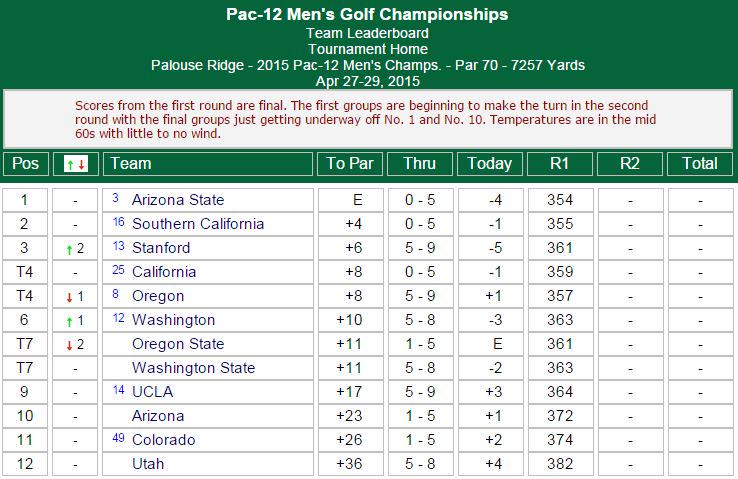The height and width of the screenshot is (479, 738).
Task: Click the Total column header
Action: [x=700, y=164]
